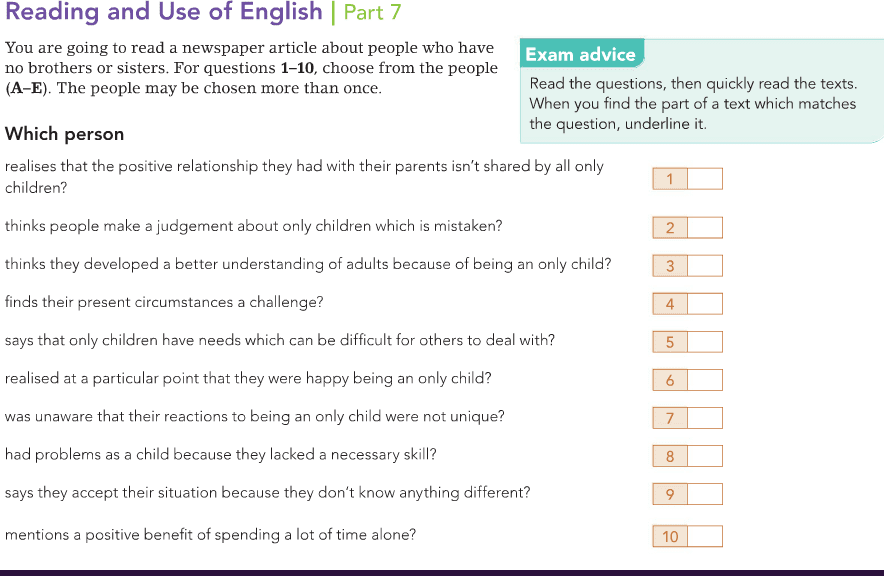884x576 pixels.
Task: Focus the answer field for question 5
Action: point(704,341)
